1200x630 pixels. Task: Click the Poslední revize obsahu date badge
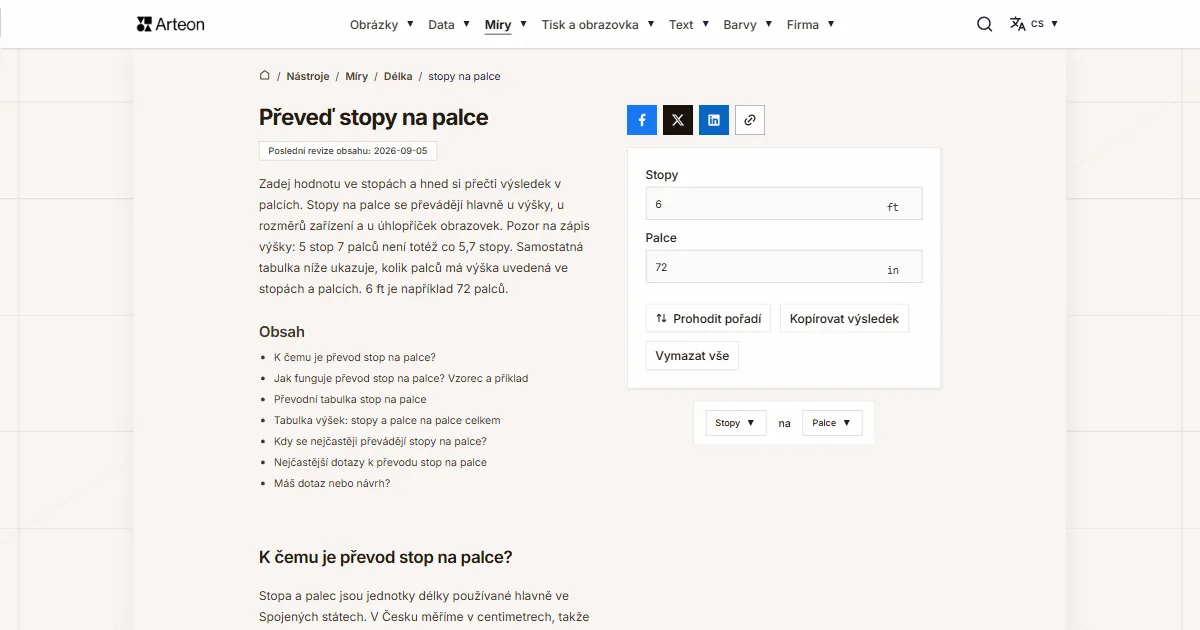pos(348,151)
